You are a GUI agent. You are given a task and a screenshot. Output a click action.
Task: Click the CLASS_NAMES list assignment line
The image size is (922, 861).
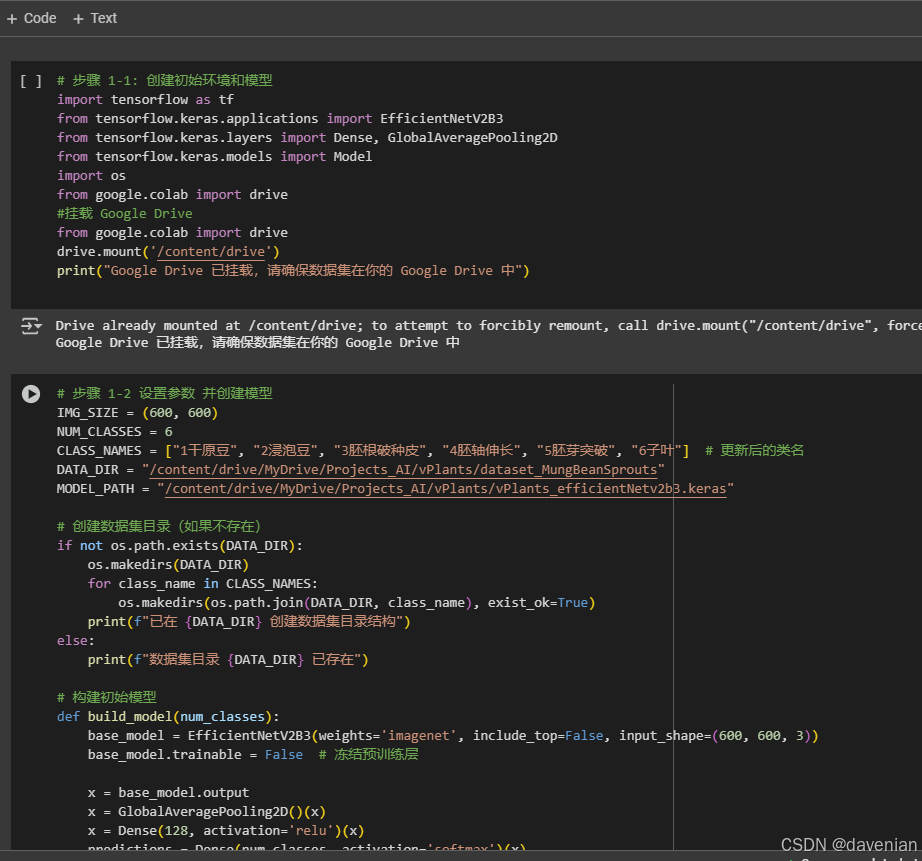pyautogui.click(x=373, y=450)
